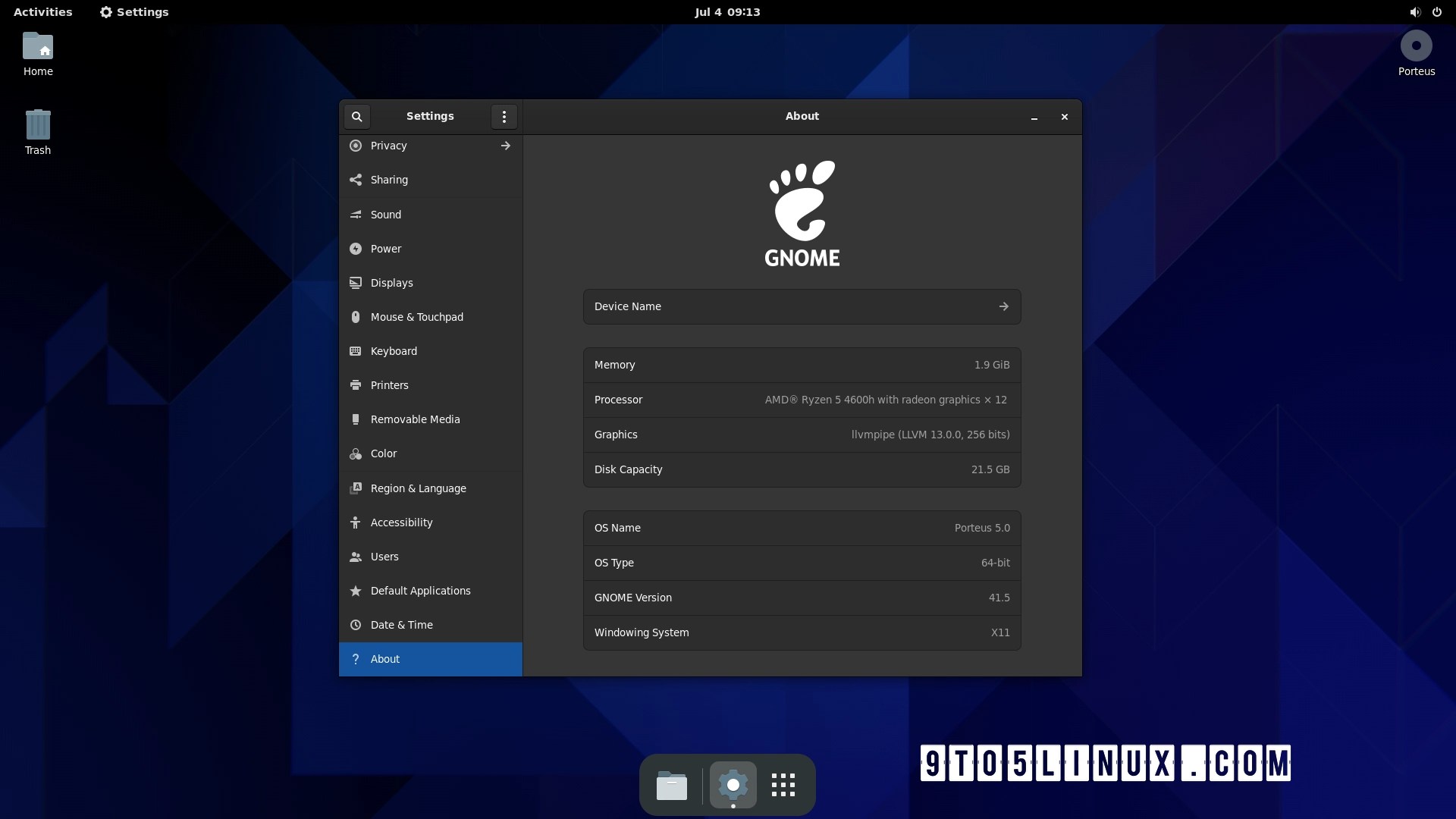Click the Activities button in top bar
1456x819 pixels.
click(x=42, y=12)
